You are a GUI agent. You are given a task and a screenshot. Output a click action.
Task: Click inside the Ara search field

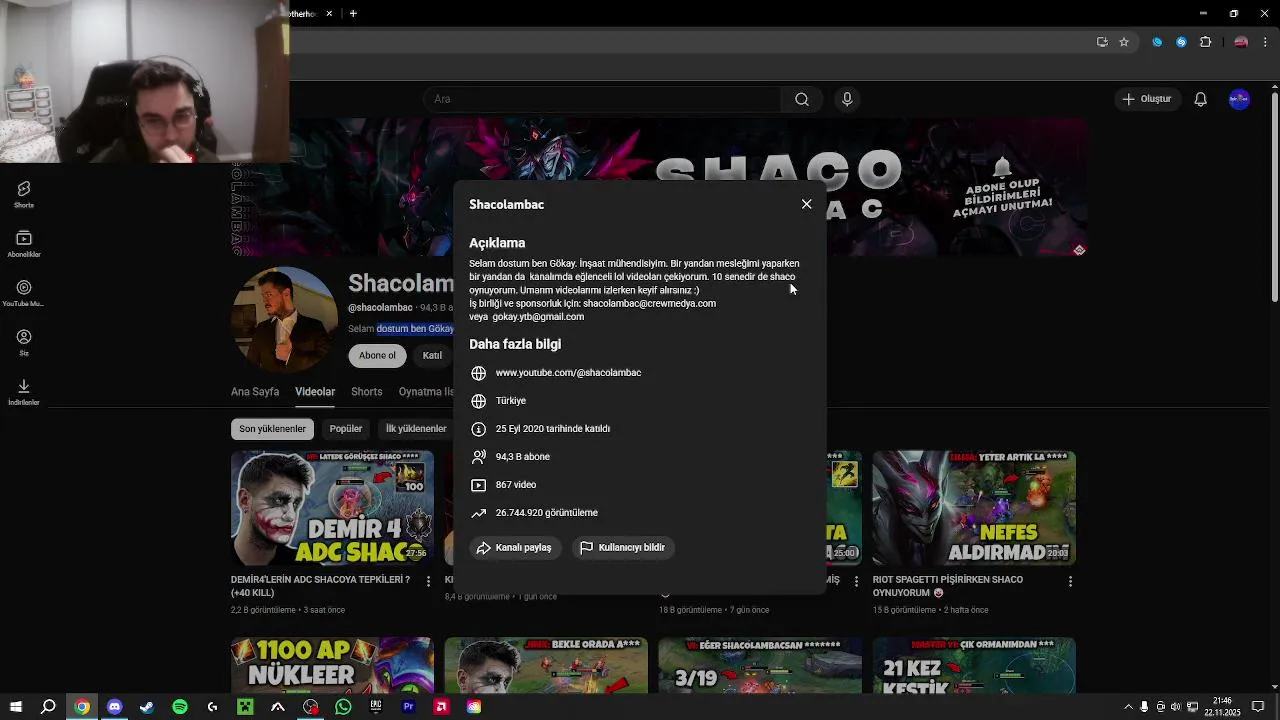603,99
